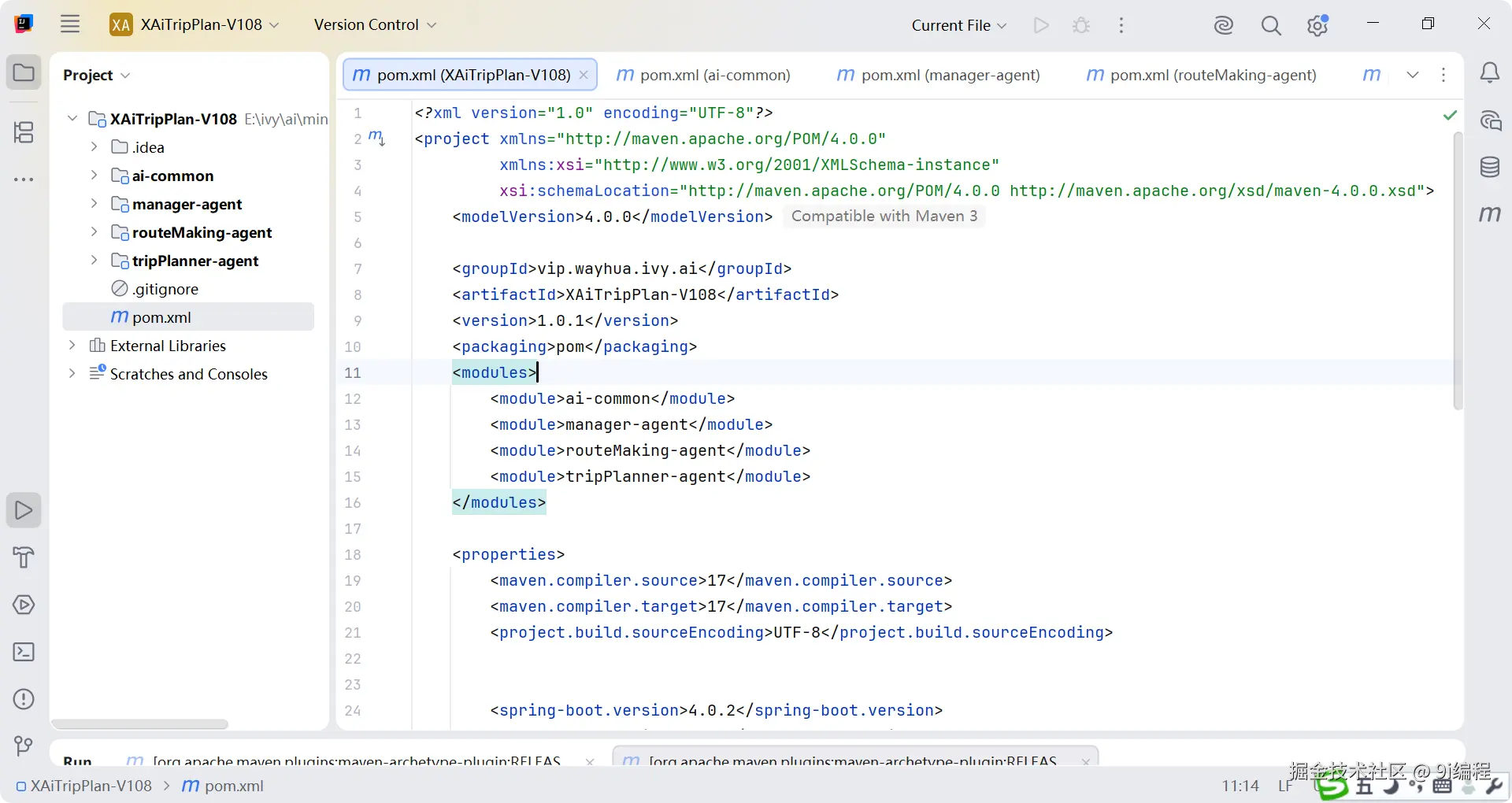
Task: Click the <properties> tag on line 18
Action: click(x=509, y=554)
